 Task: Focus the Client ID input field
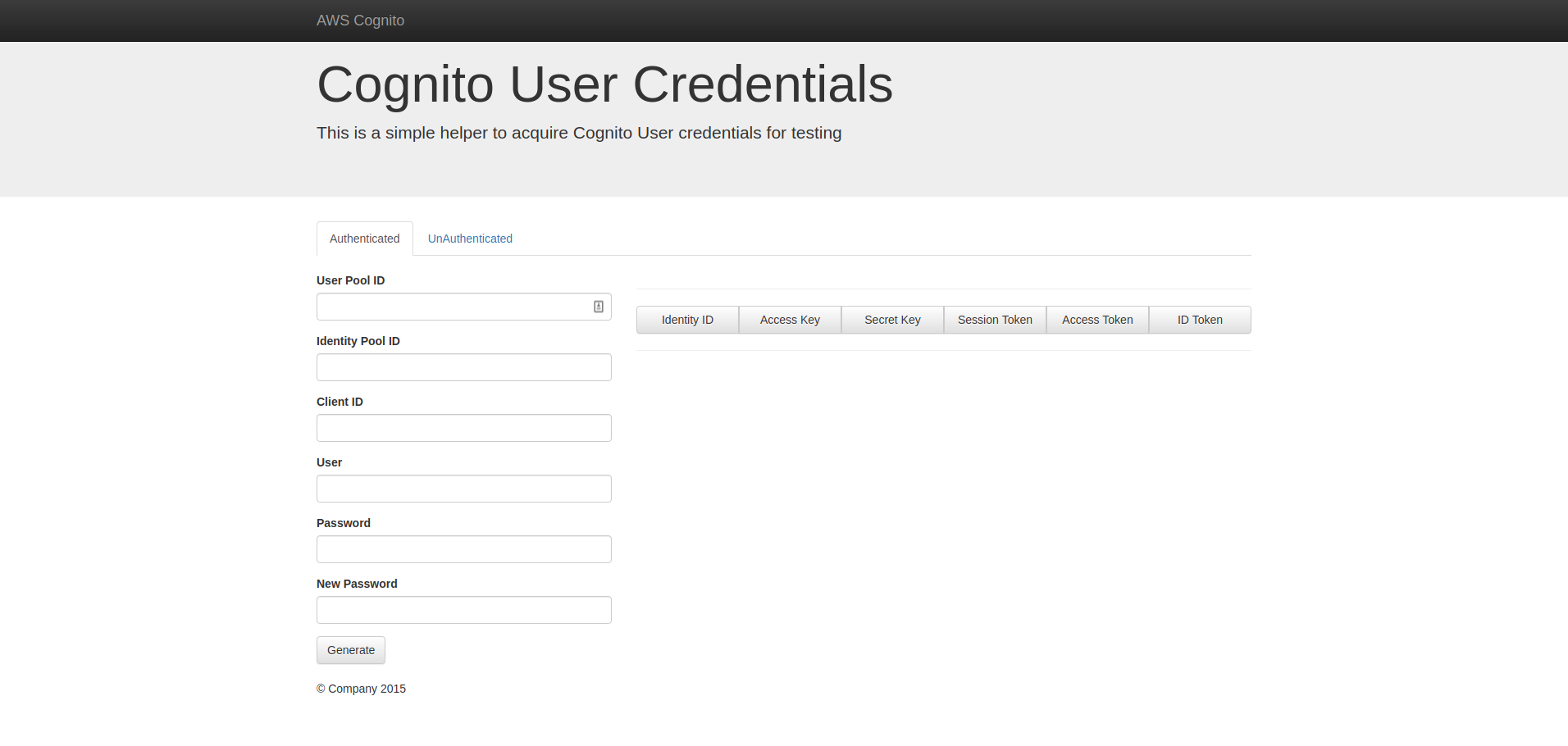click(464, 428)
